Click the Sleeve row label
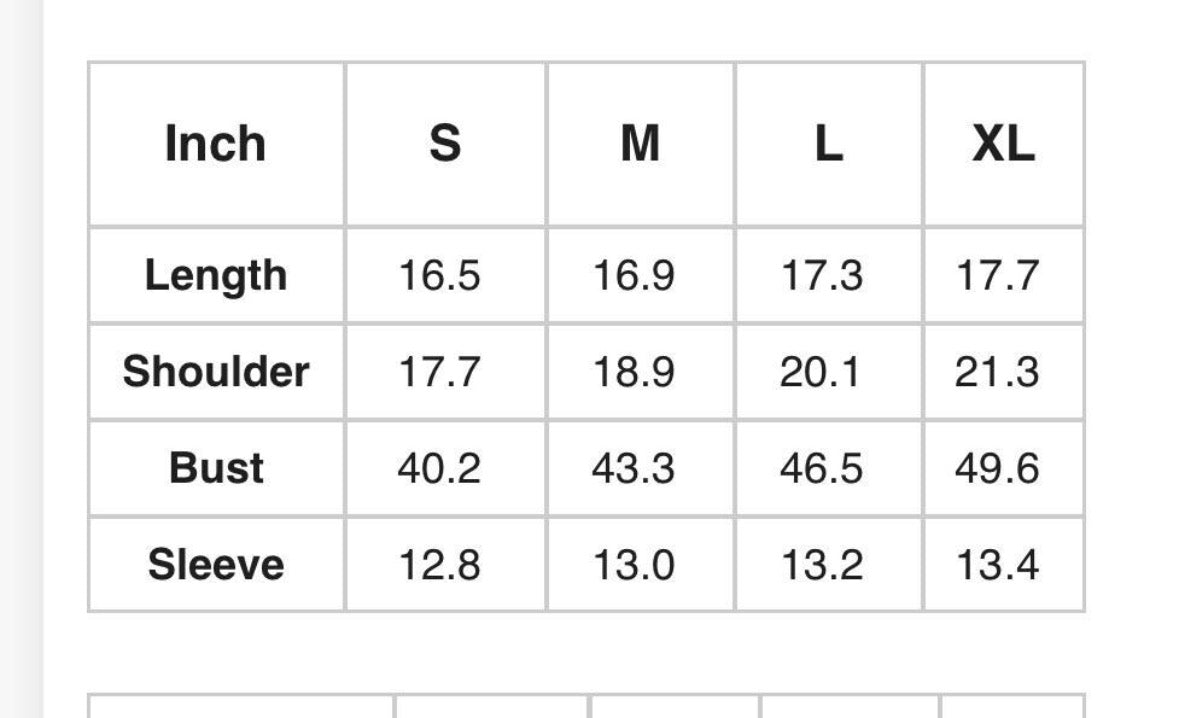This screenshot has height=718, width=1179. [216, 564]
